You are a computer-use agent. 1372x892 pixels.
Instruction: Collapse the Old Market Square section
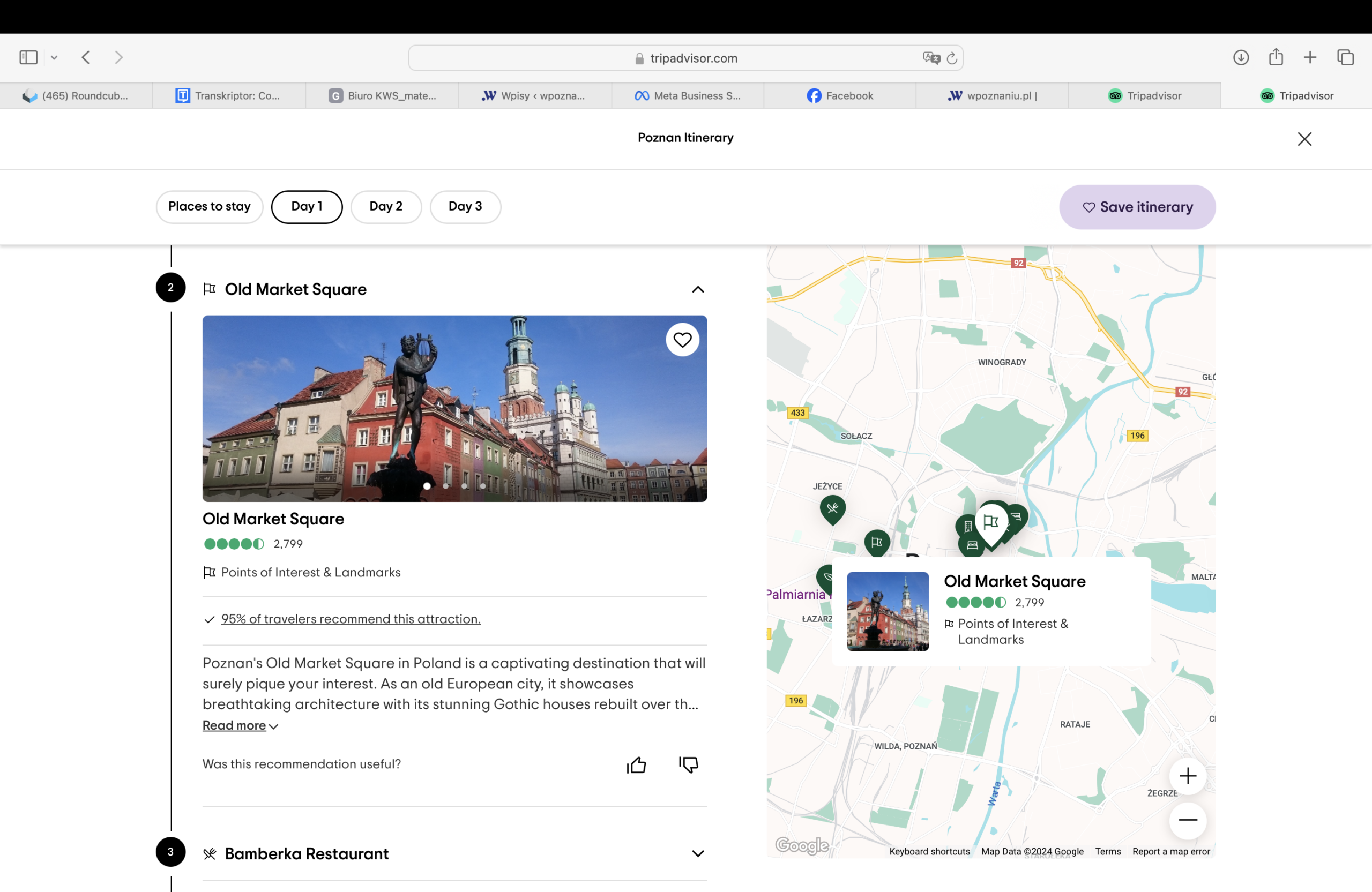coord(698,289)
